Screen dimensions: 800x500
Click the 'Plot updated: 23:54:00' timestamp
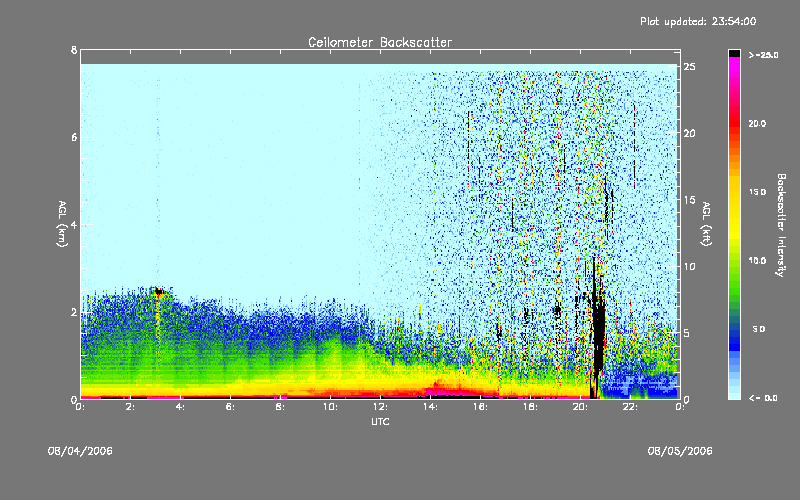[x=698, y=21]
